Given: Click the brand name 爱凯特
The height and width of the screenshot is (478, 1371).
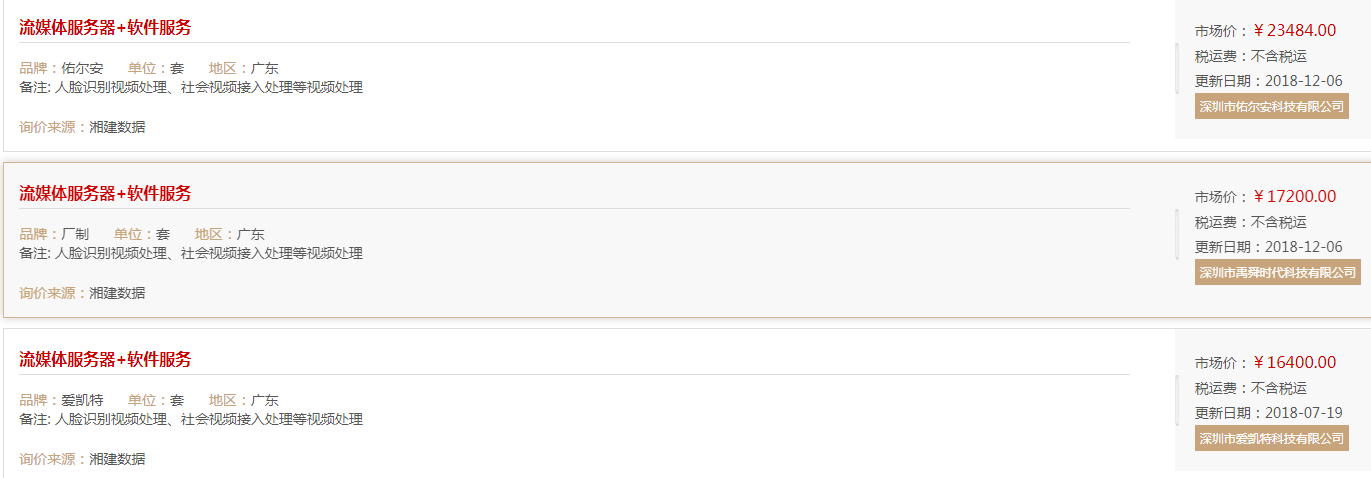Looking at the screenshot, I should pyautogui.click(x=82, y=401).
